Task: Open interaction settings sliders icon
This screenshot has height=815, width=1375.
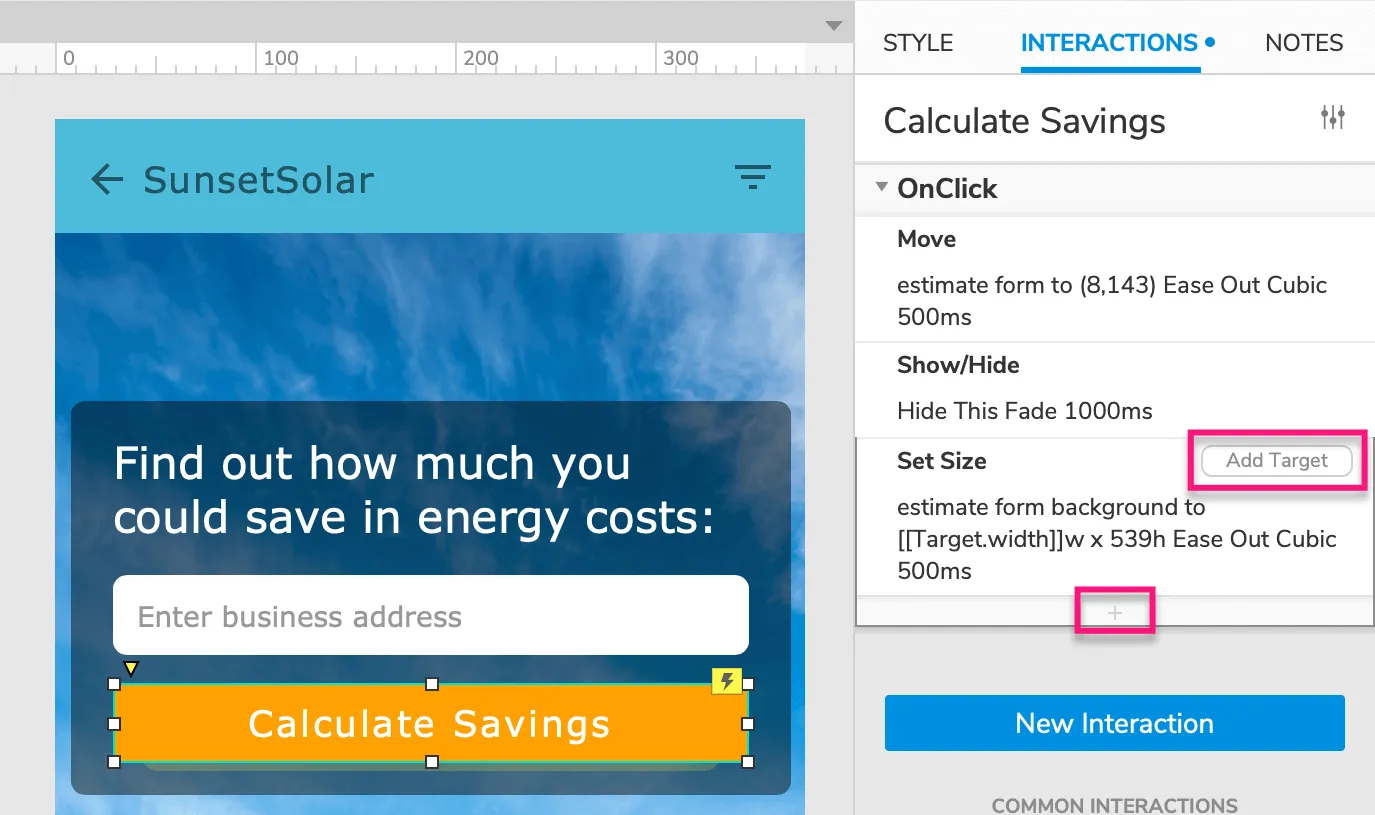Action: tap(1332, 118)
